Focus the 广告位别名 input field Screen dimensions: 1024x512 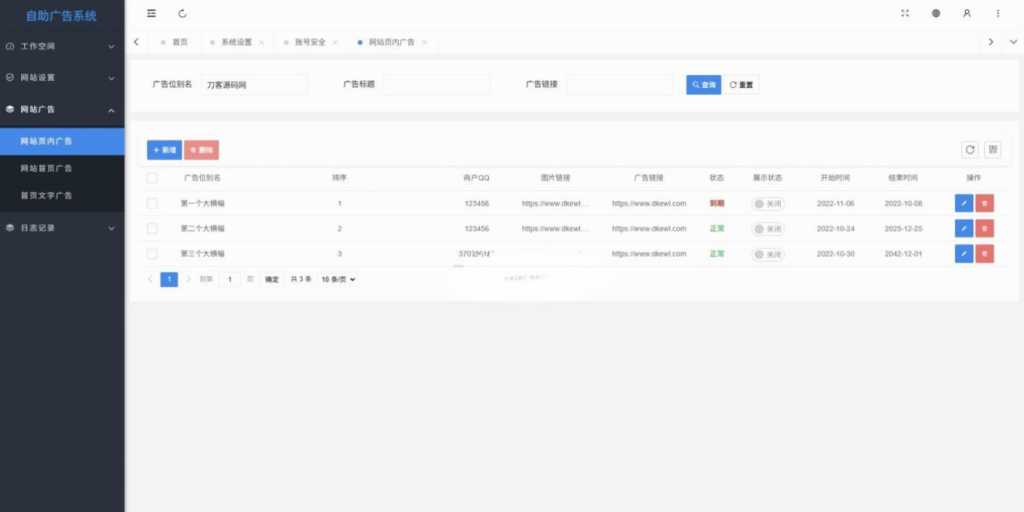point(254,85)
